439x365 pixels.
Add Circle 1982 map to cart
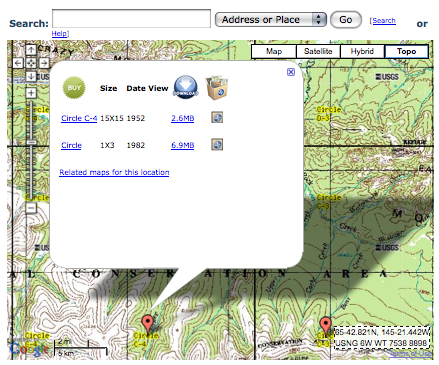(217, 145)
